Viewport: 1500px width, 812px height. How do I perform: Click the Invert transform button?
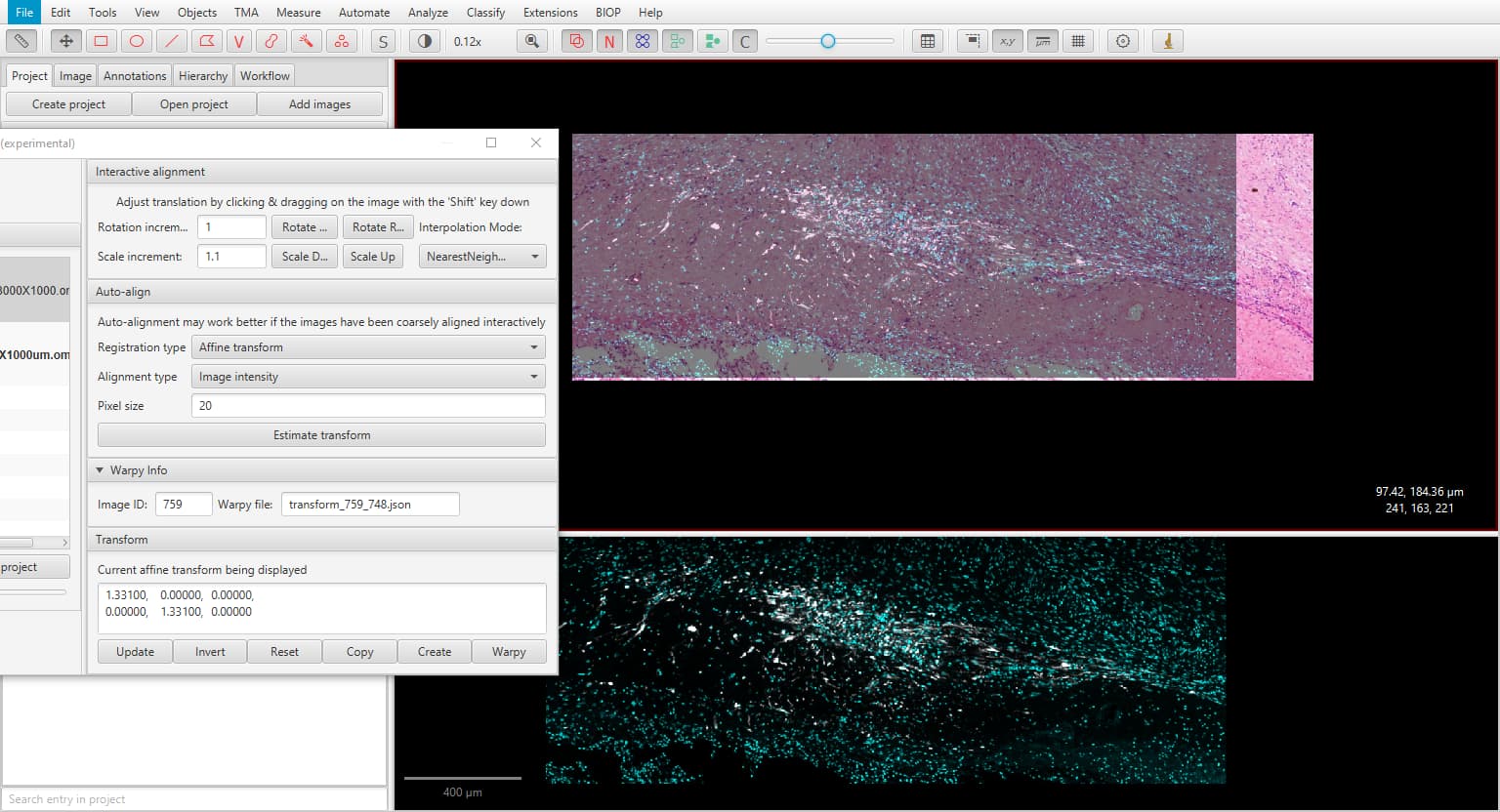pos(210,652)
